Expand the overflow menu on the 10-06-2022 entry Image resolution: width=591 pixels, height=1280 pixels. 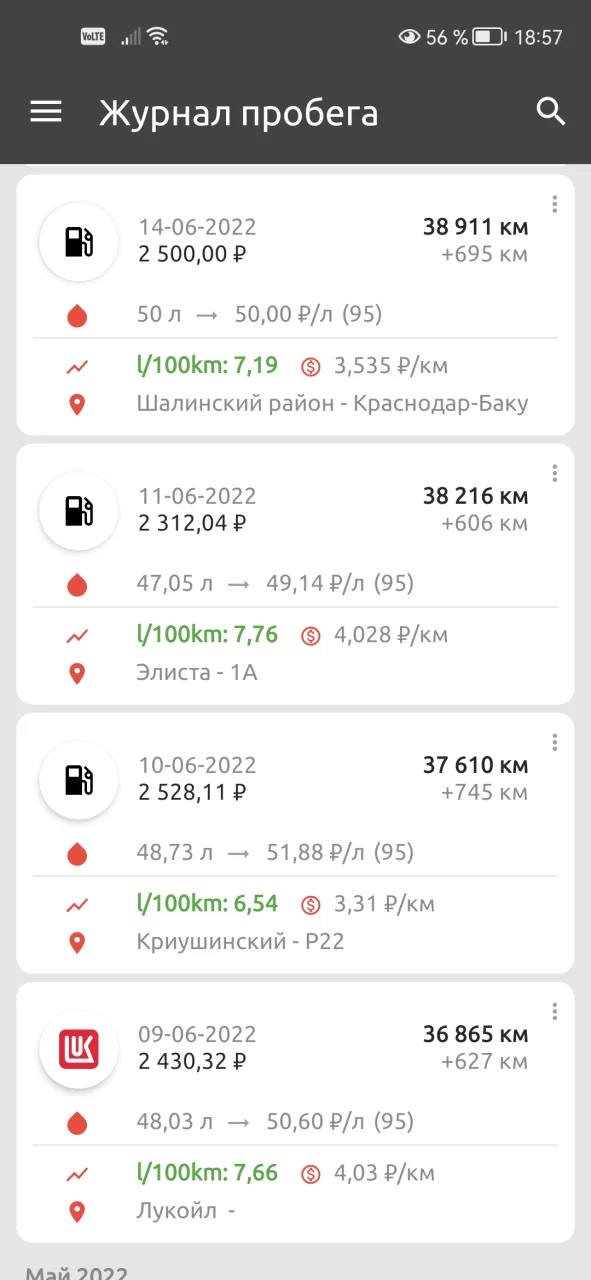click(554, 742)
